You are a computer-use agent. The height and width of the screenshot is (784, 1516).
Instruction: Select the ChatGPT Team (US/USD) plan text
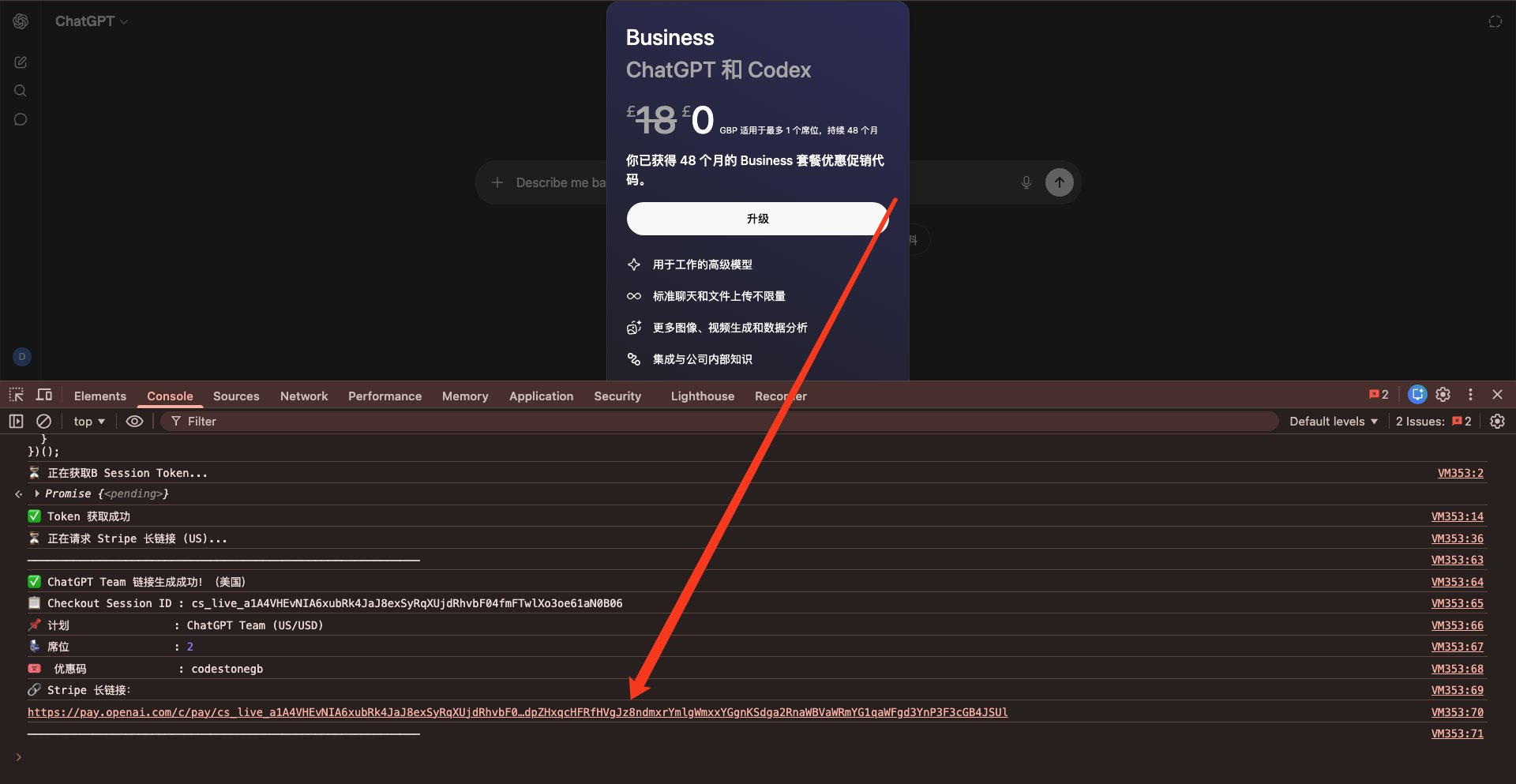(x=255, y=625)
